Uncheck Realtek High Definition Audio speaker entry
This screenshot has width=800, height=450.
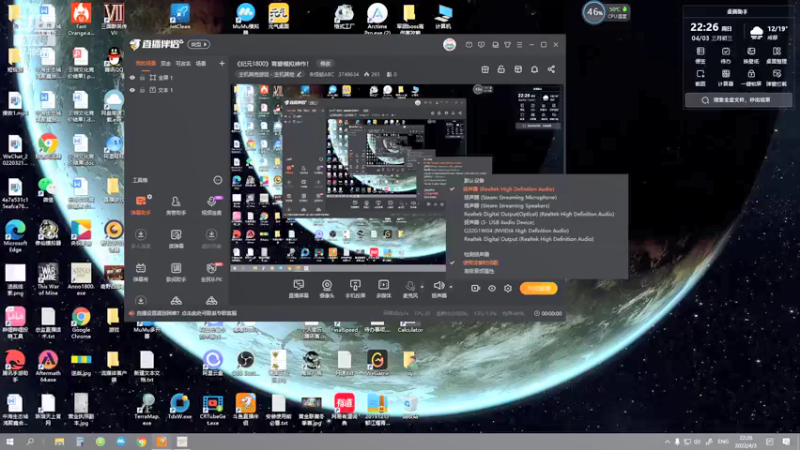(x=508, y=189)
